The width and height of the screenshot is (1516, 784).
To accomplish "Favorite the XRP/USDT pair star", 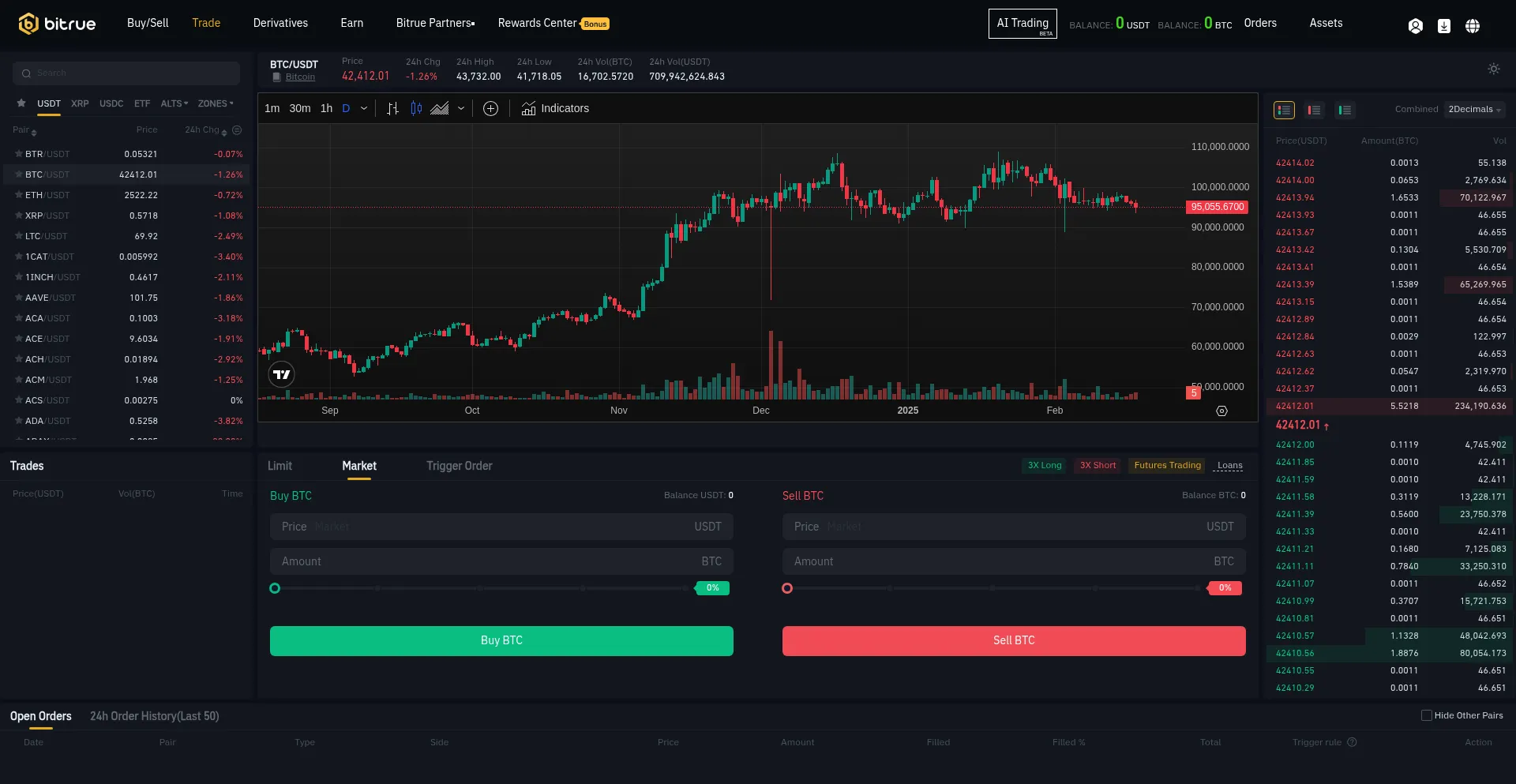I will tap(18, 216).
